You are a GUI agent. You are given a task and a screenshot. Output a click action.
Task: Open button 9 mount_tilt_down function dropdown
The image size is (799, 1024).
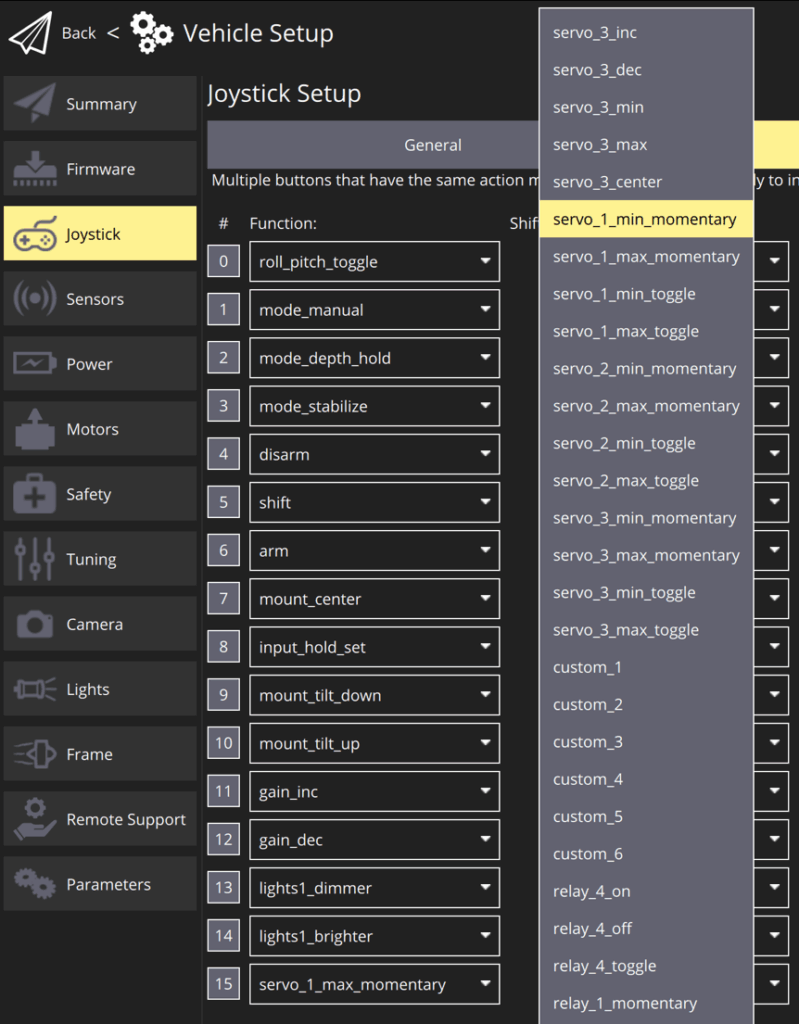374,695
